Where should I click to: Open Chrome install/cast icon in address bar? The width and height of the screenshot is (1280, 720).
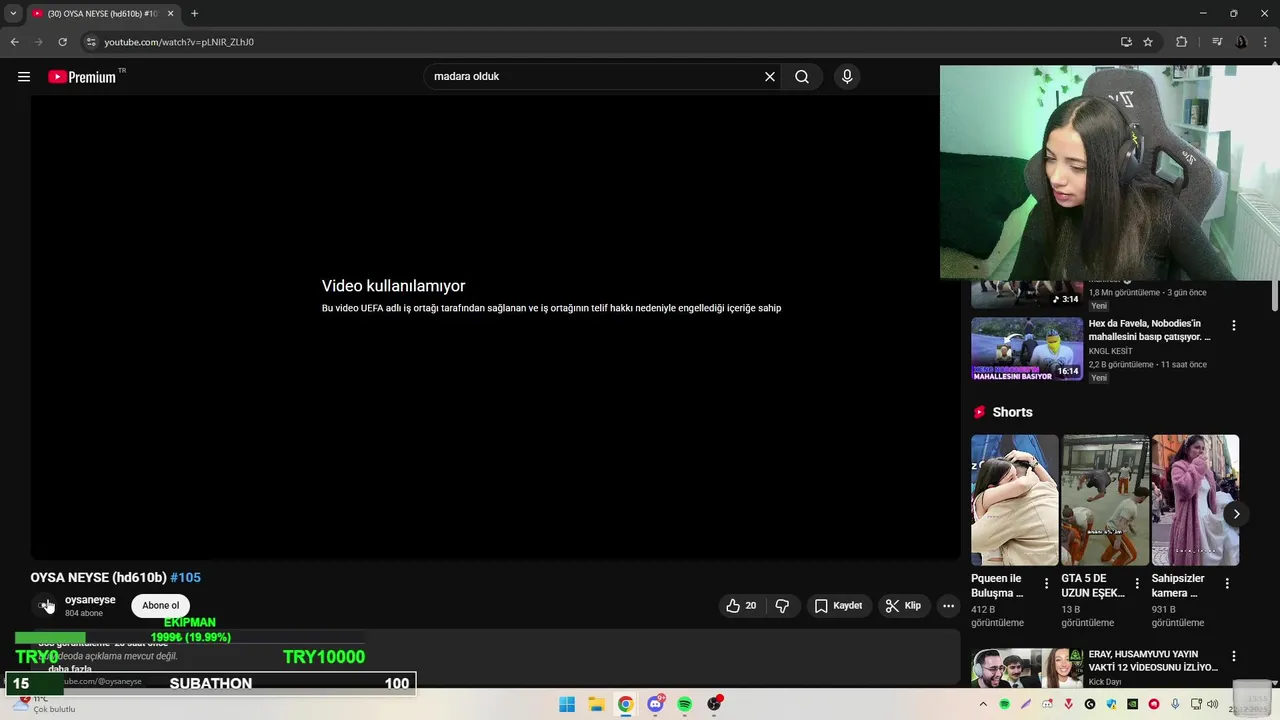1126,42
